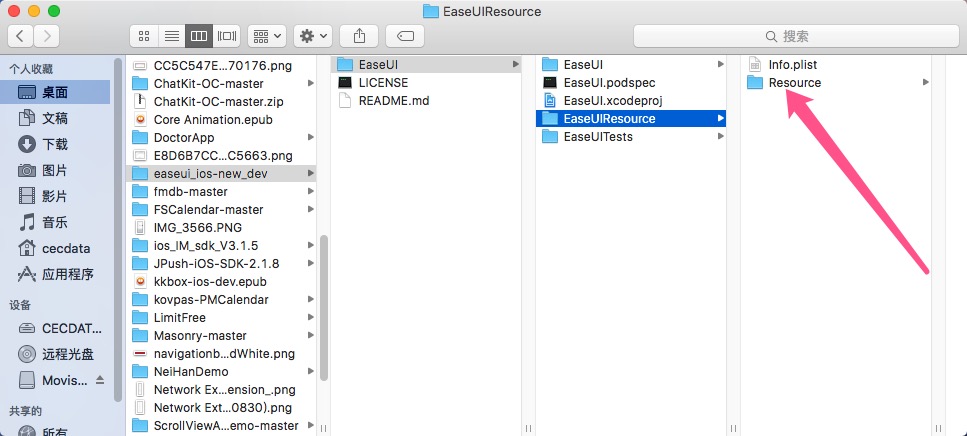Image resolution: width=967 pixels, height=436 pixels.
Task: Select 远程光盘 in the sidebar
Action: pyautogui.click(x=56, y=354)
